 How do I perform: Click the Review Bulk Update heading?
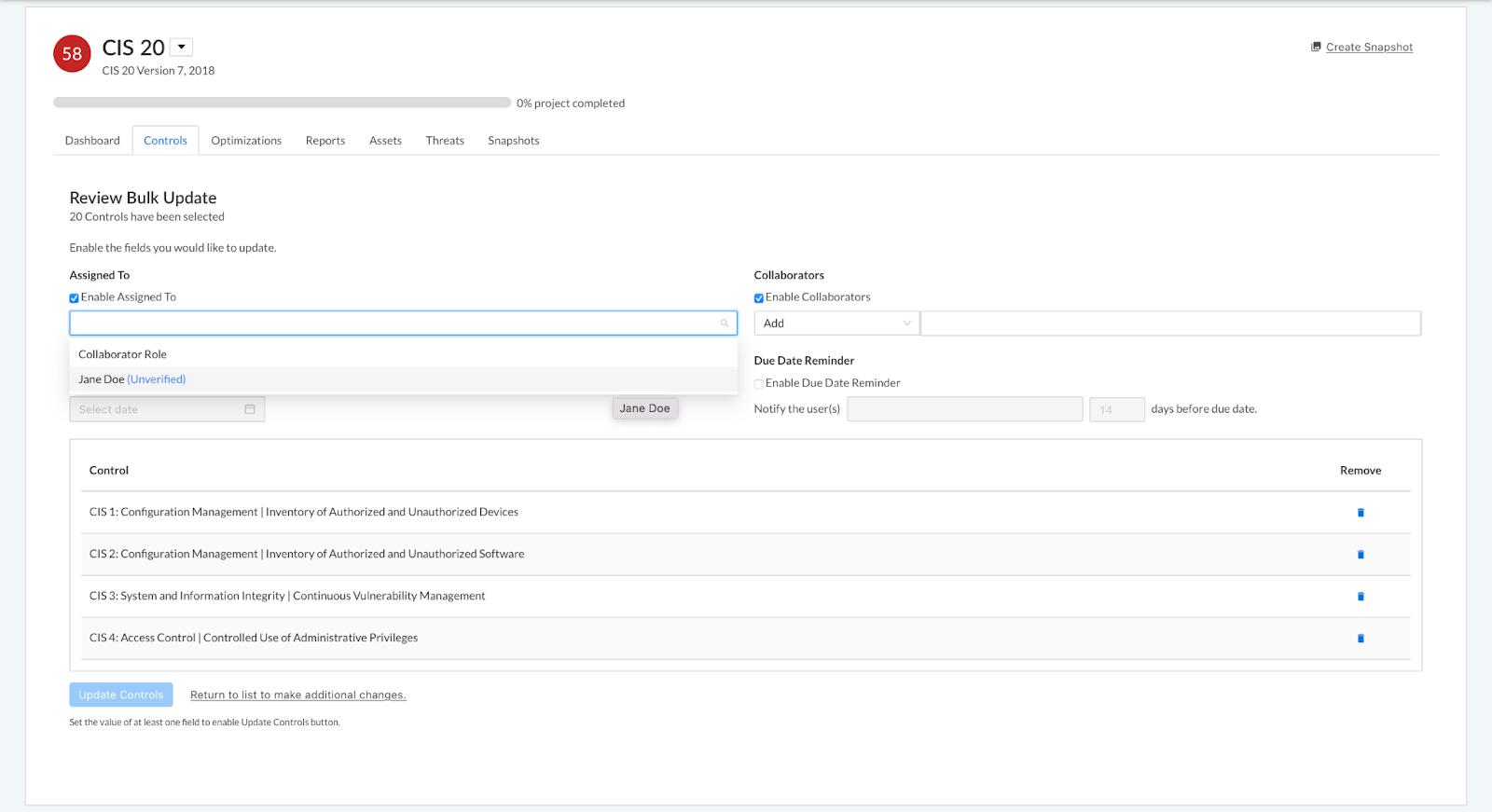143,198
